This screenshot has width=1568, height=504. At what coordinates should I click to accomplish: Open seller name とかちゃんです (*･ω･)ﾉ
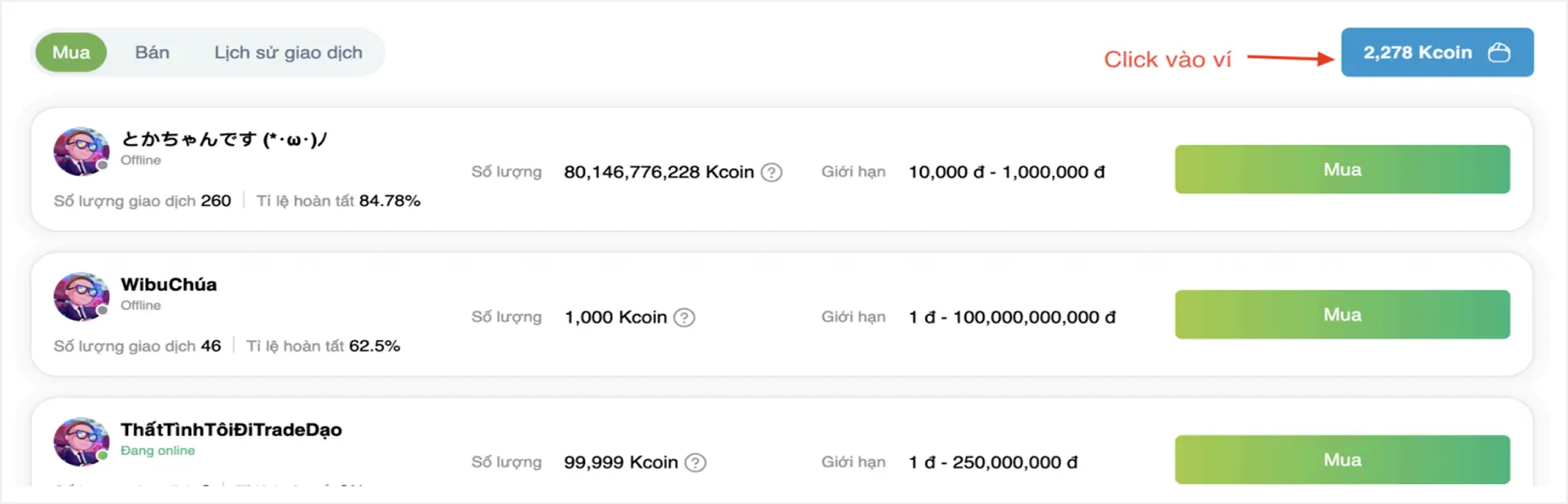pos(224,139)
